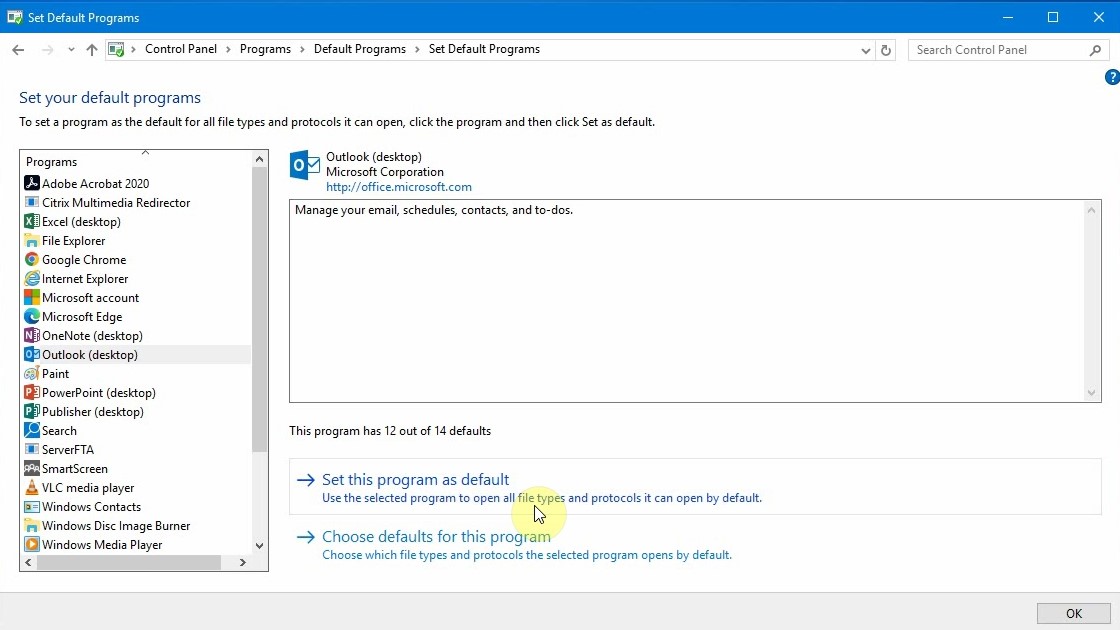Image resolution: width=1120 pixels, height=630 pixels.
Task: Go back with the back arrow
Action: [19, 49]
